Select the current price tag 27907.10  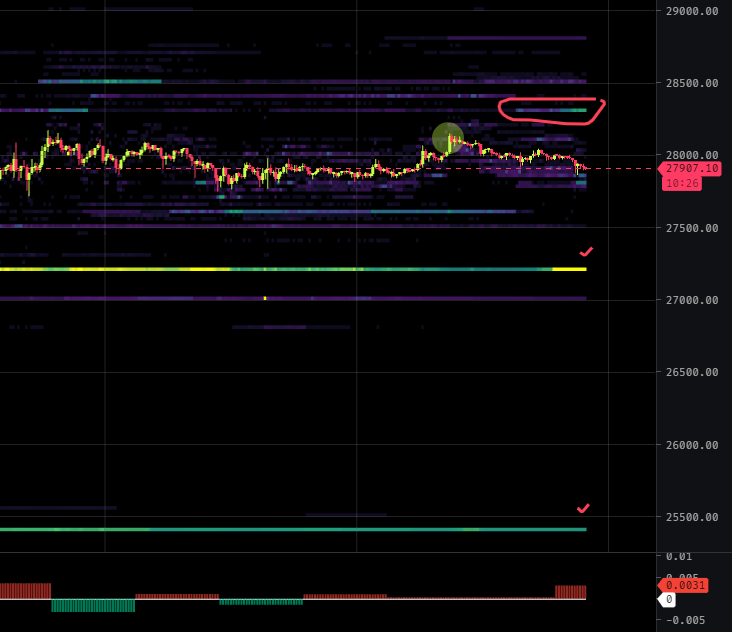690,169
